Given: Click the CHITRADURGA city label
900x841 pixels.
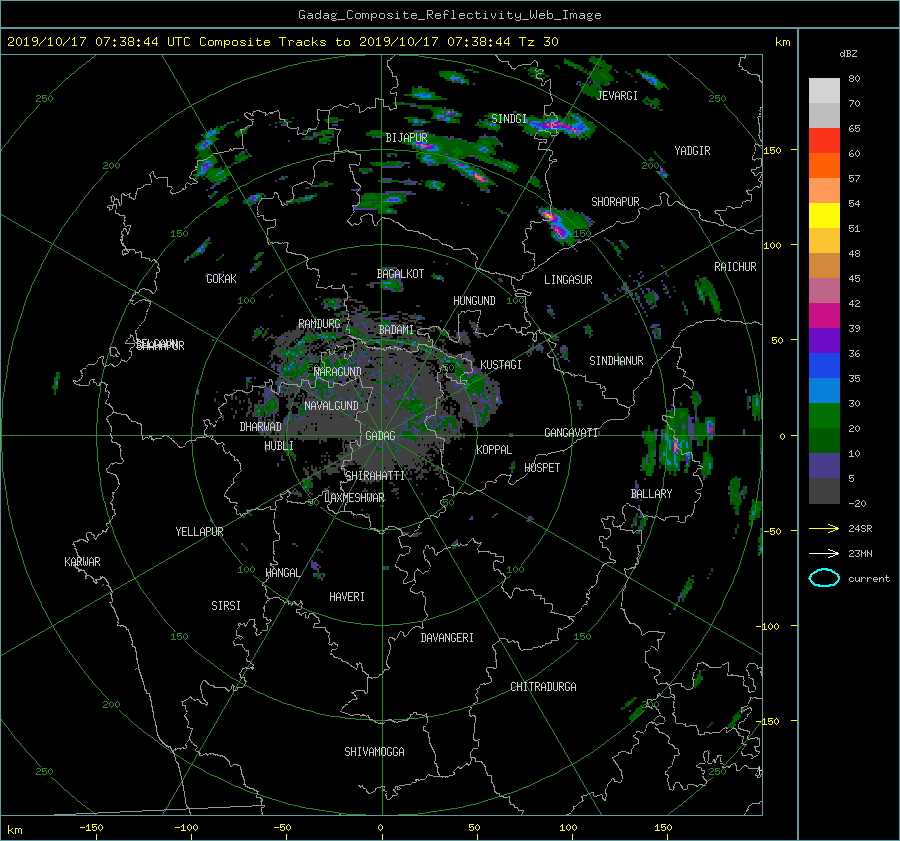Looking at the screenshot, I should point(543,687).
